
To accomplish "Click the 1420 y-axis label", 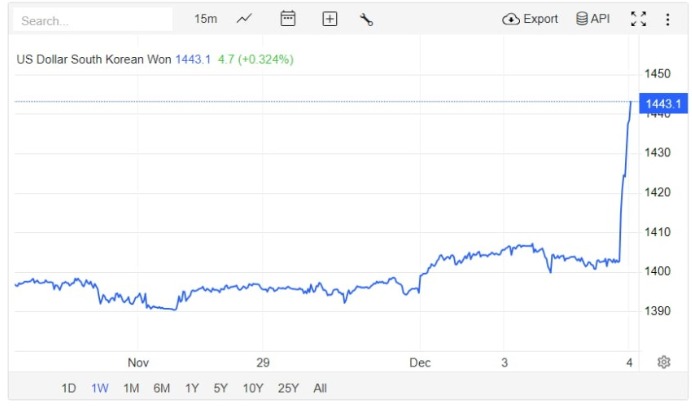I will (657, 192).
